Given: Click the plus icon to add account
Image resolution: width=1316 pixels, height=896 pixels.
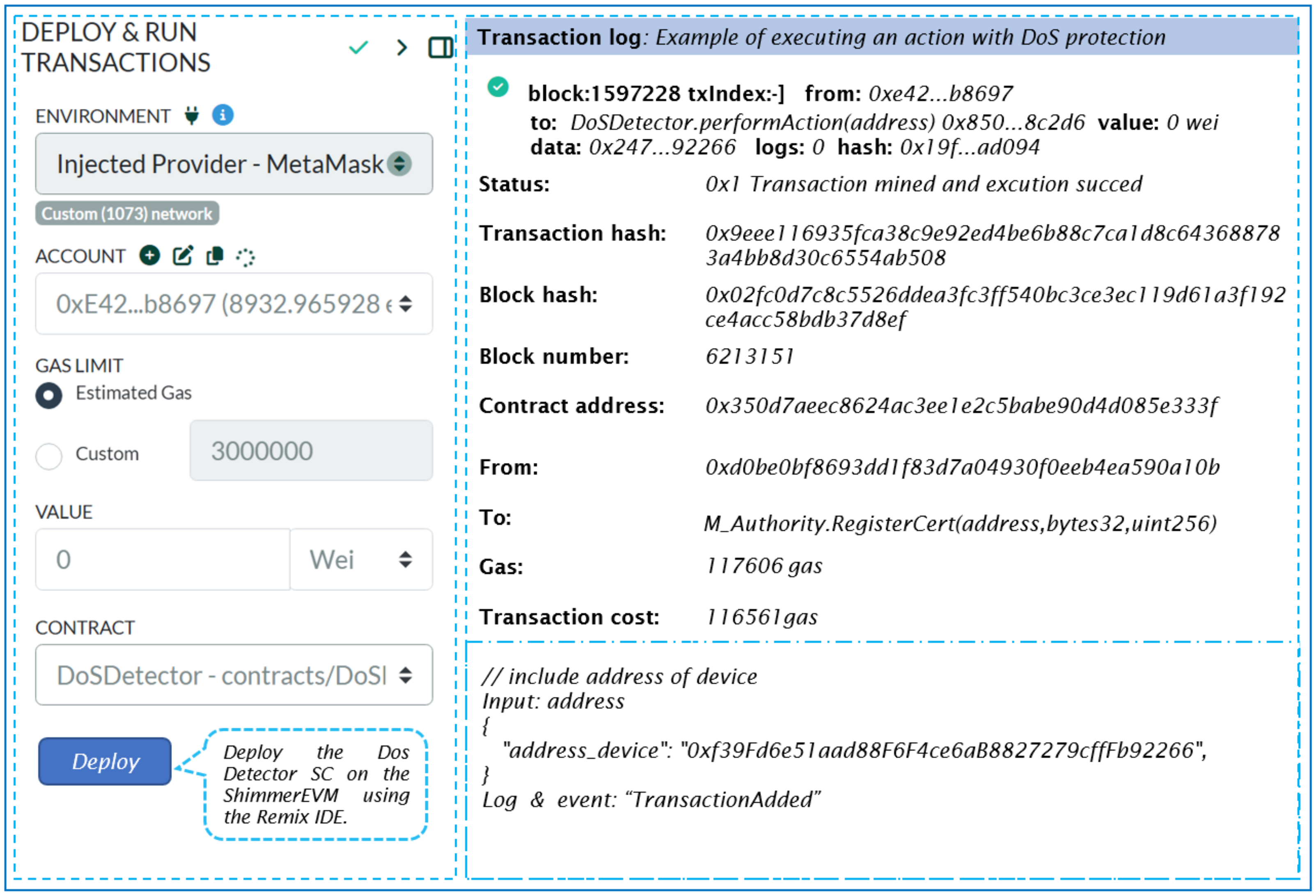Looking at the screenshot, I should coord(149,255).
